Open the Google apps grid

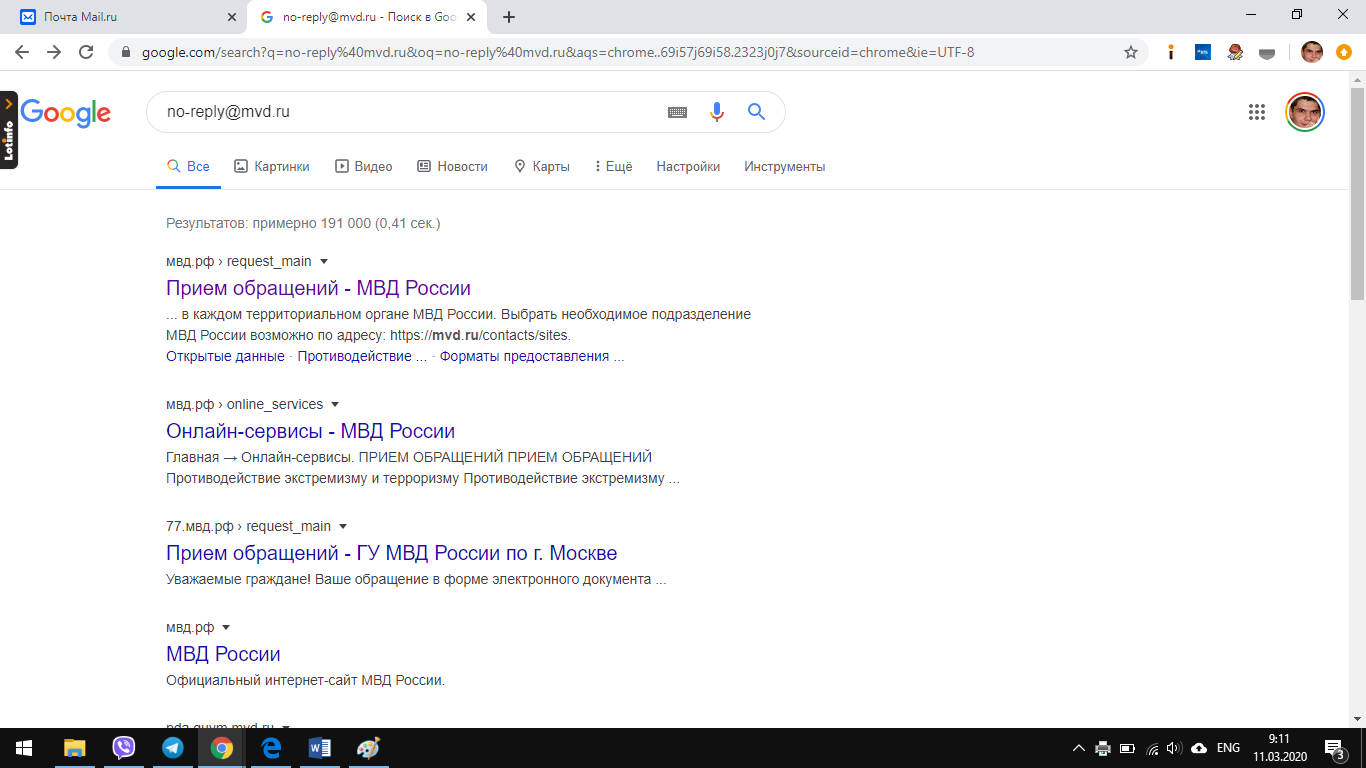pyautogui.click(x=1257, y=112)
